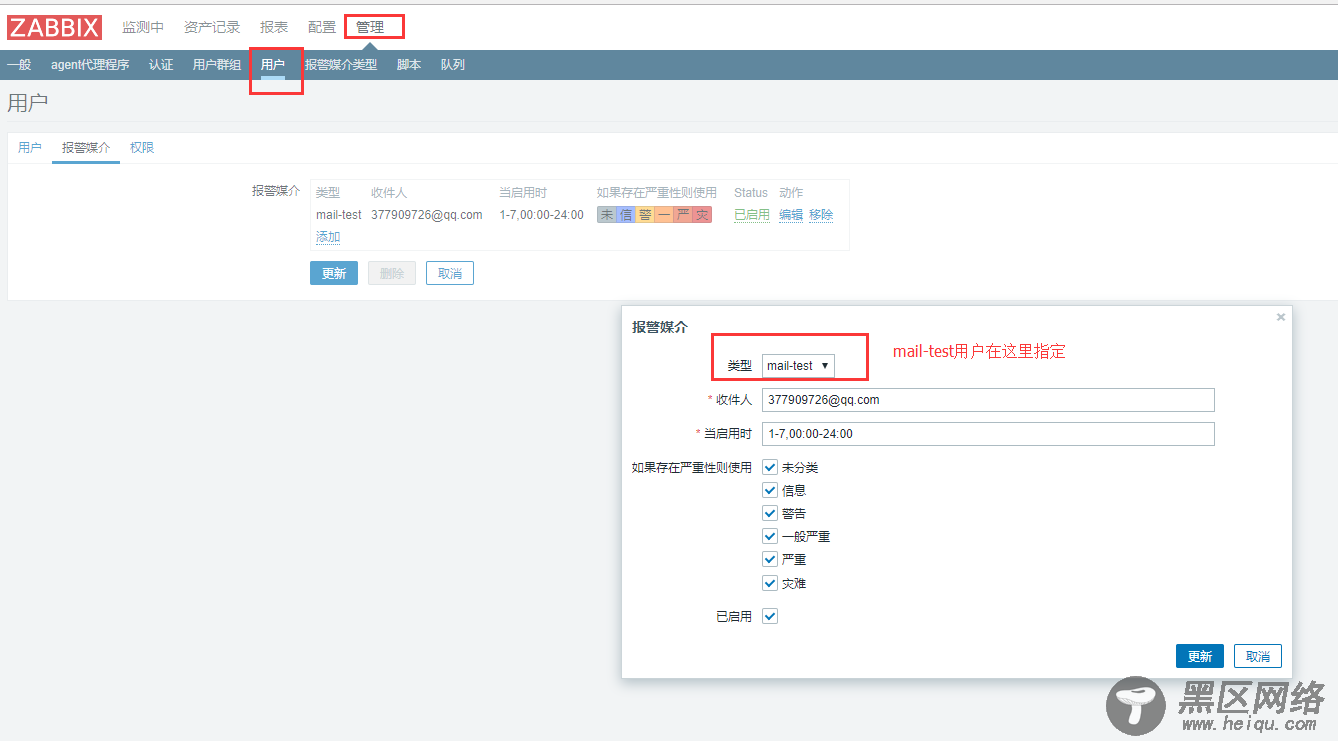Image resolution: width=1338 pixels, height=741 pixels.
Task: Open the 监测中 menu
Action: click(x=143, y=27)
